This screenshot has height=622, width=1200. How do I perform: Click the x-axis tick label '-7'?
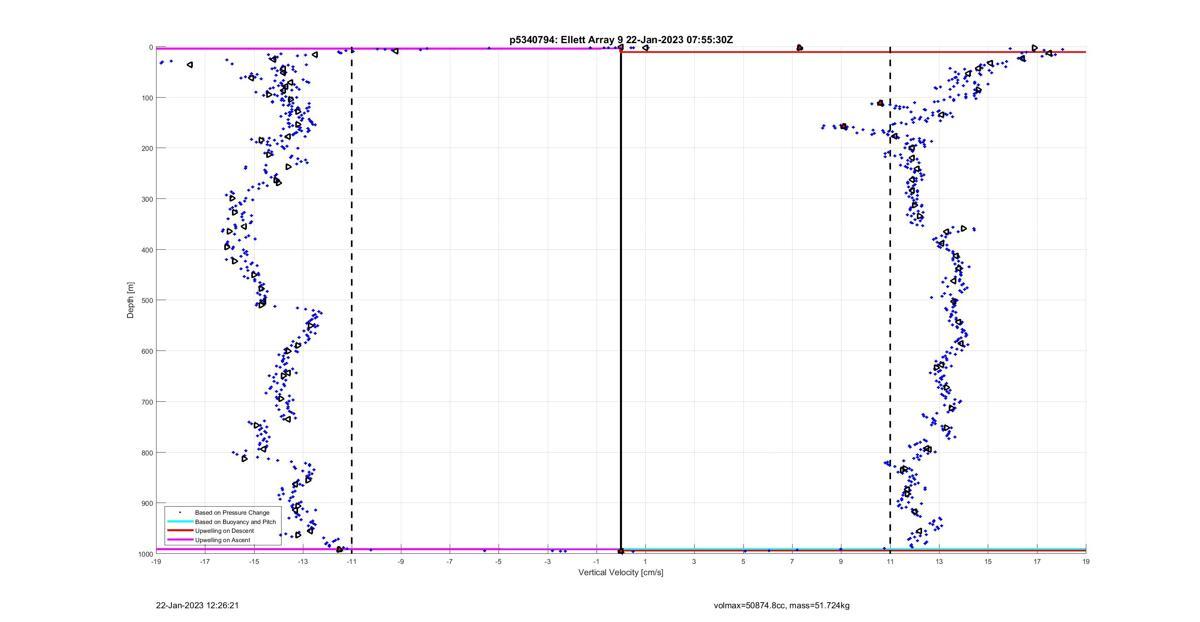point(450,561)
